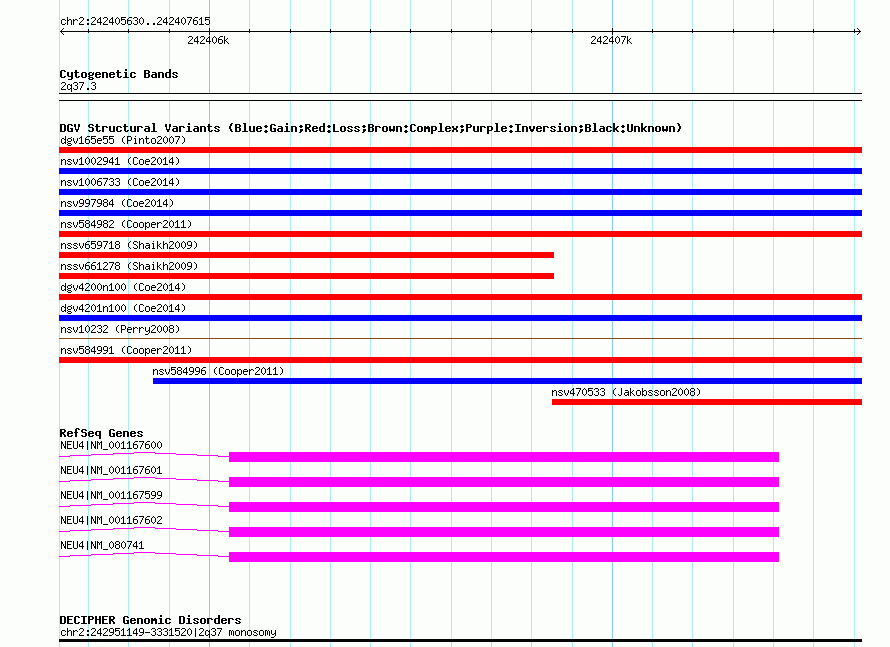This screenshot has height=647, width=890.
Task: Click the 'nssv659718 (Shaikh2009)' label
Action: (129, 245)
